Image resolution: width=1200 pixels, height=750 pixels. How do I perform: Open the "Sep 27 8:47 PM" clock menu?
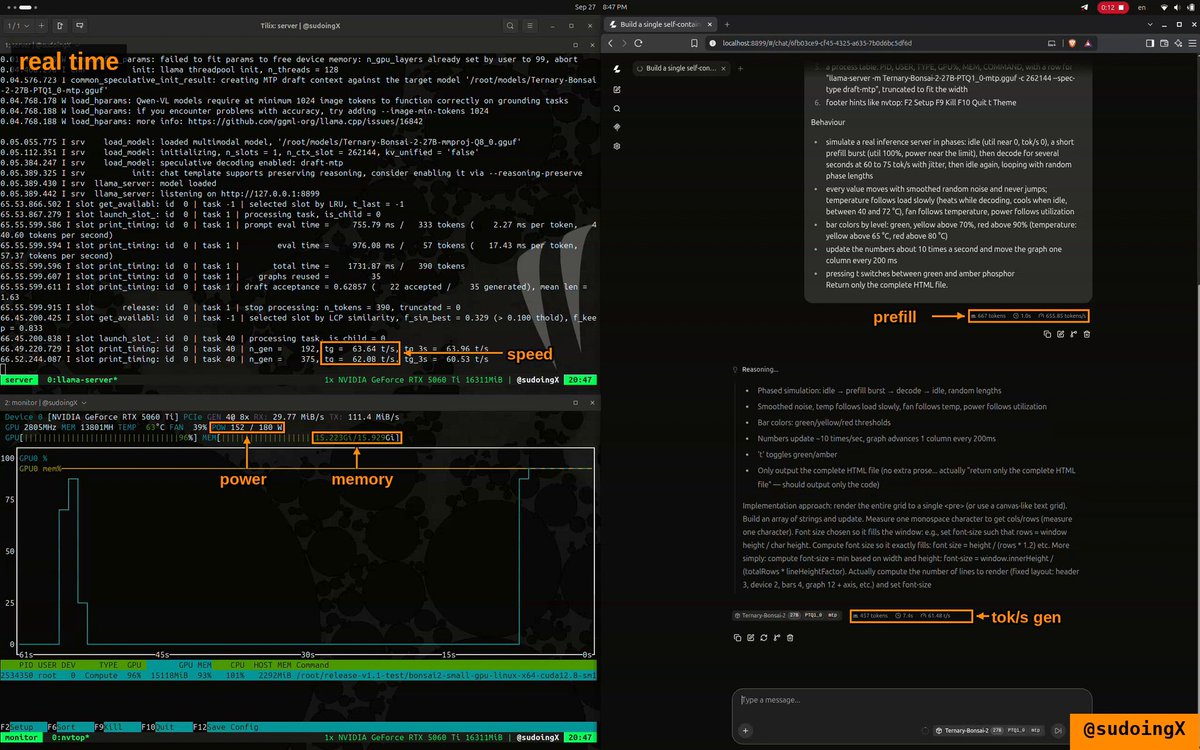click(600, 7)
